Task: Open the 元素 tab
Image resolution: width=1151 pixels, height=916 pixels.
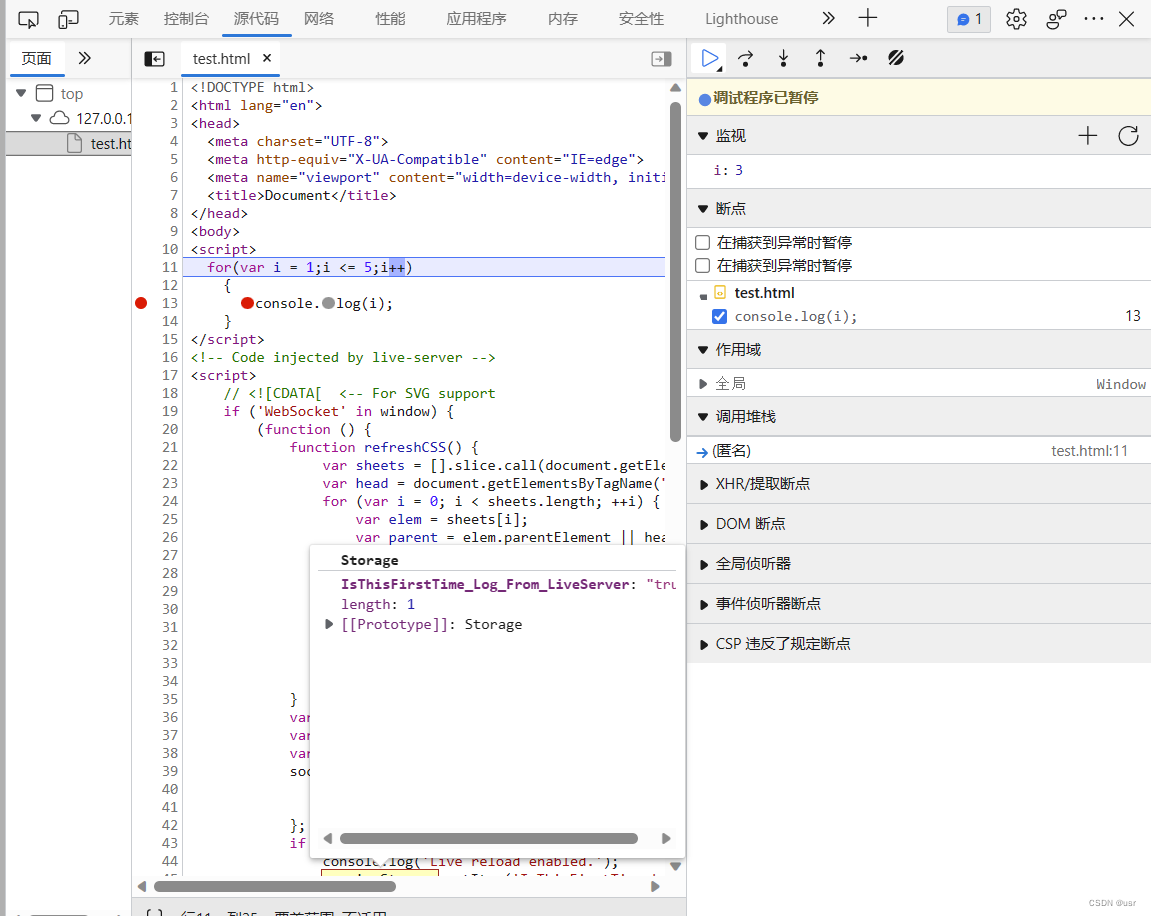Action: click(123, 19)
